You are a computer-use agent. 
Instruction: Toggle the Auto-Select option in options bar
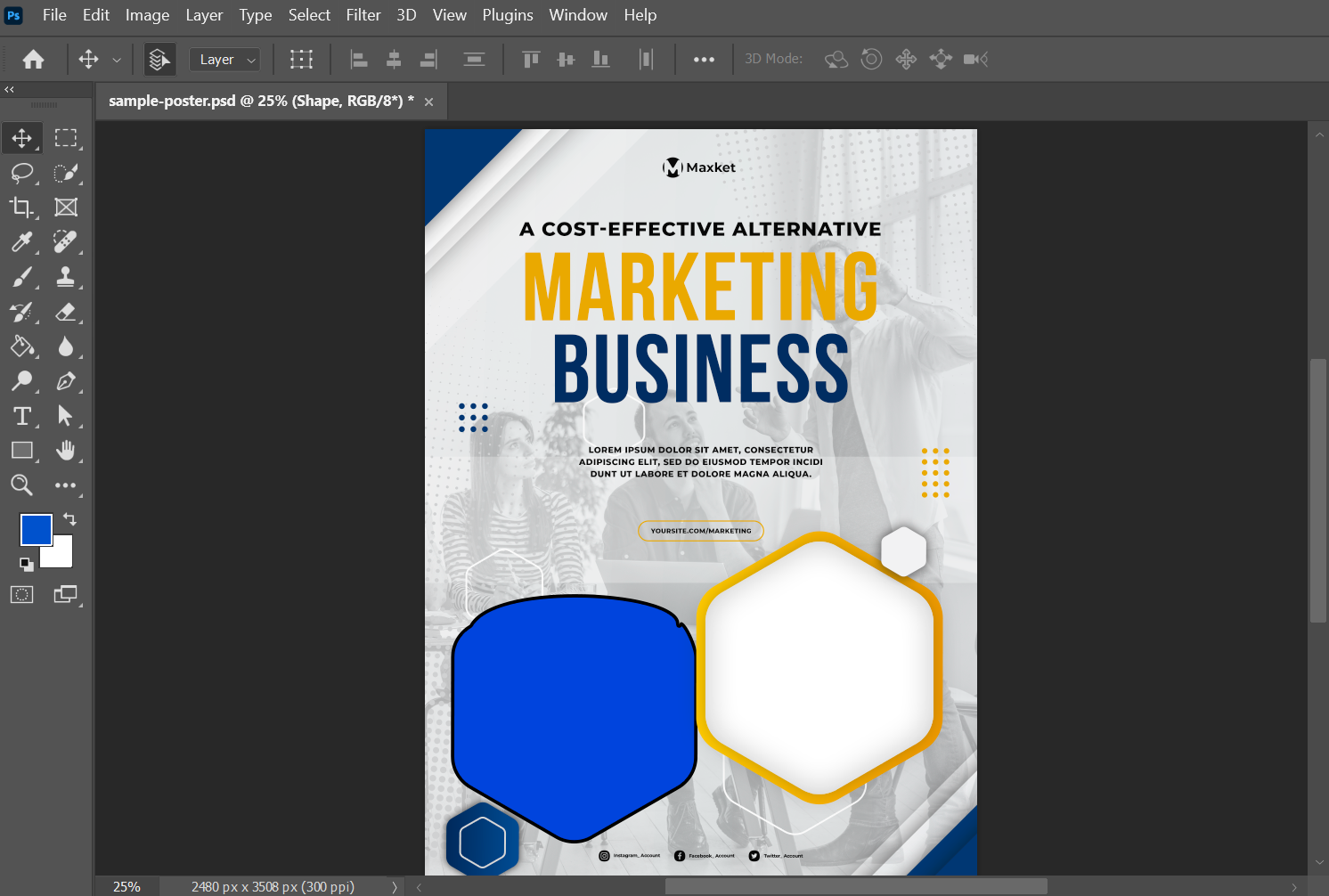click(159, 60)
